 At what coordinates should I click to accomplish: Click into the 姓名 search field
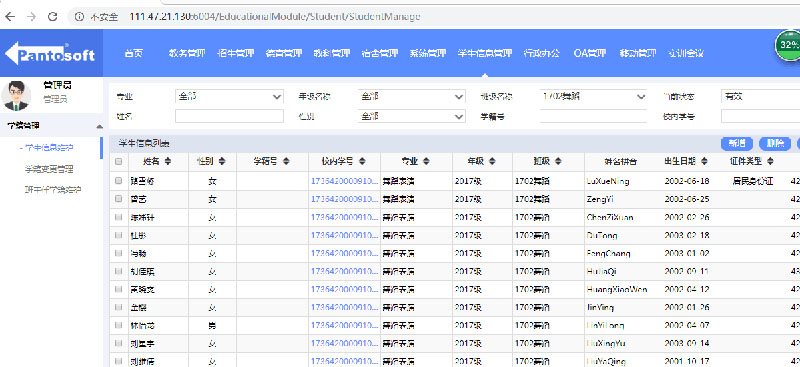tap(229, 116)
